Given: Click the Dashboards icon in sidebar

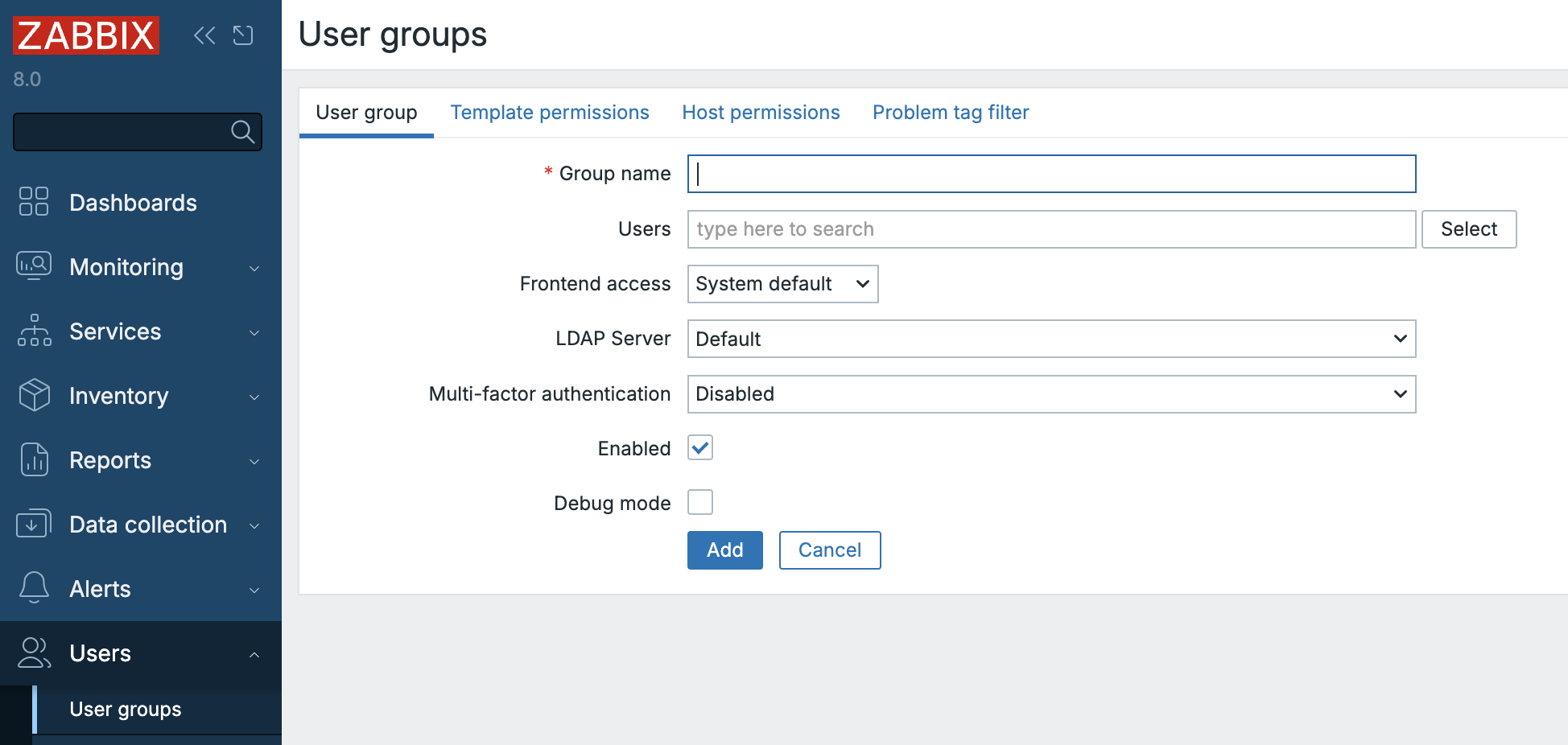Looking at the screenshot, I should (33, 202).
